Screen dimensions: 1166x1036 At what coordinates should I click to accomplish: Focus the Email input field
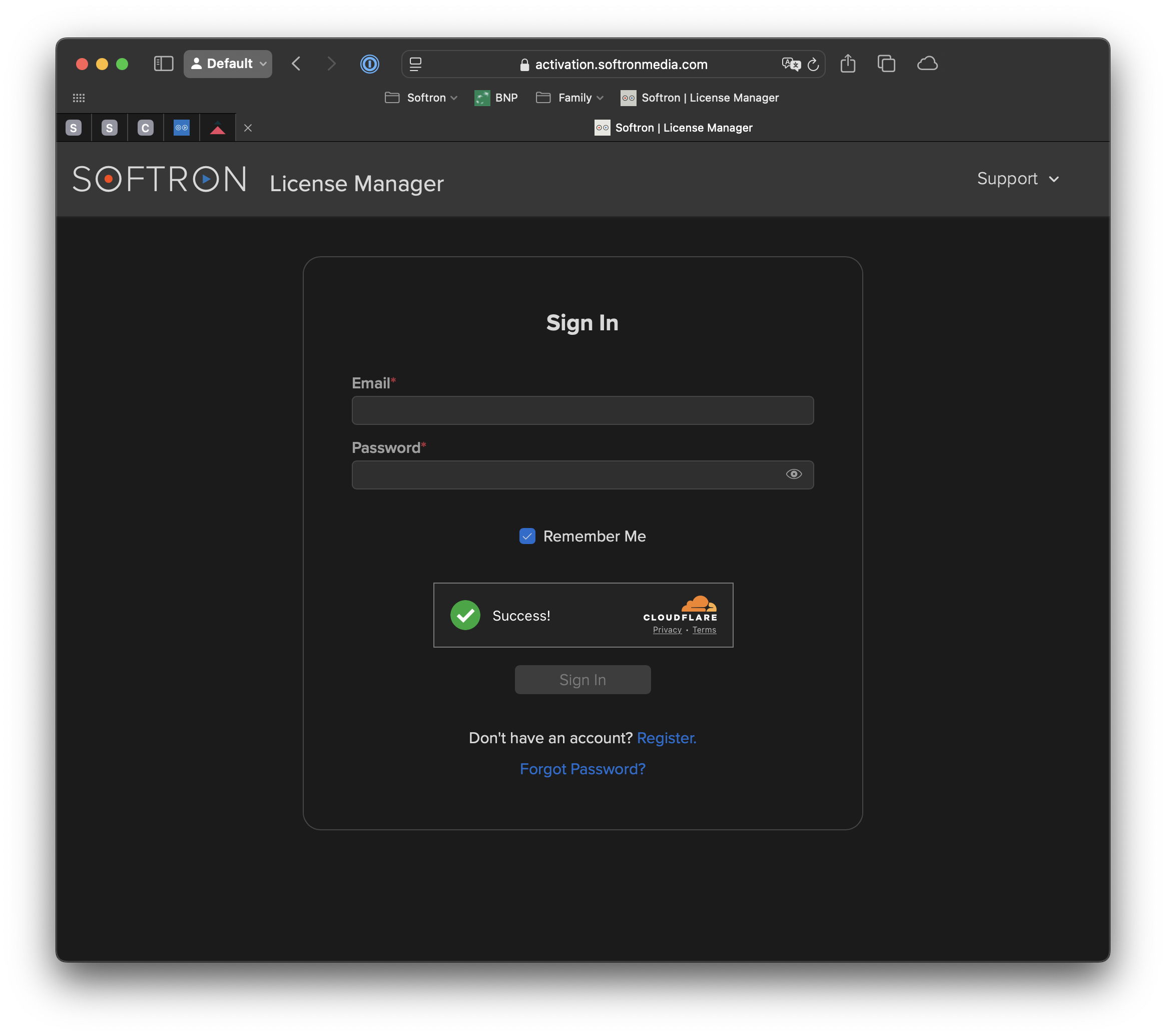tap(582, 410)
